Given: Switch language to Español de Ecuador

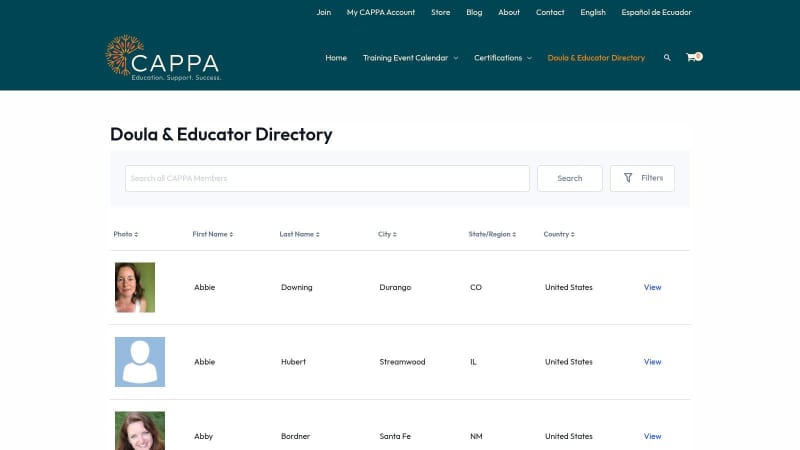Looking at the screenshot, I should (x=656, y=12).
